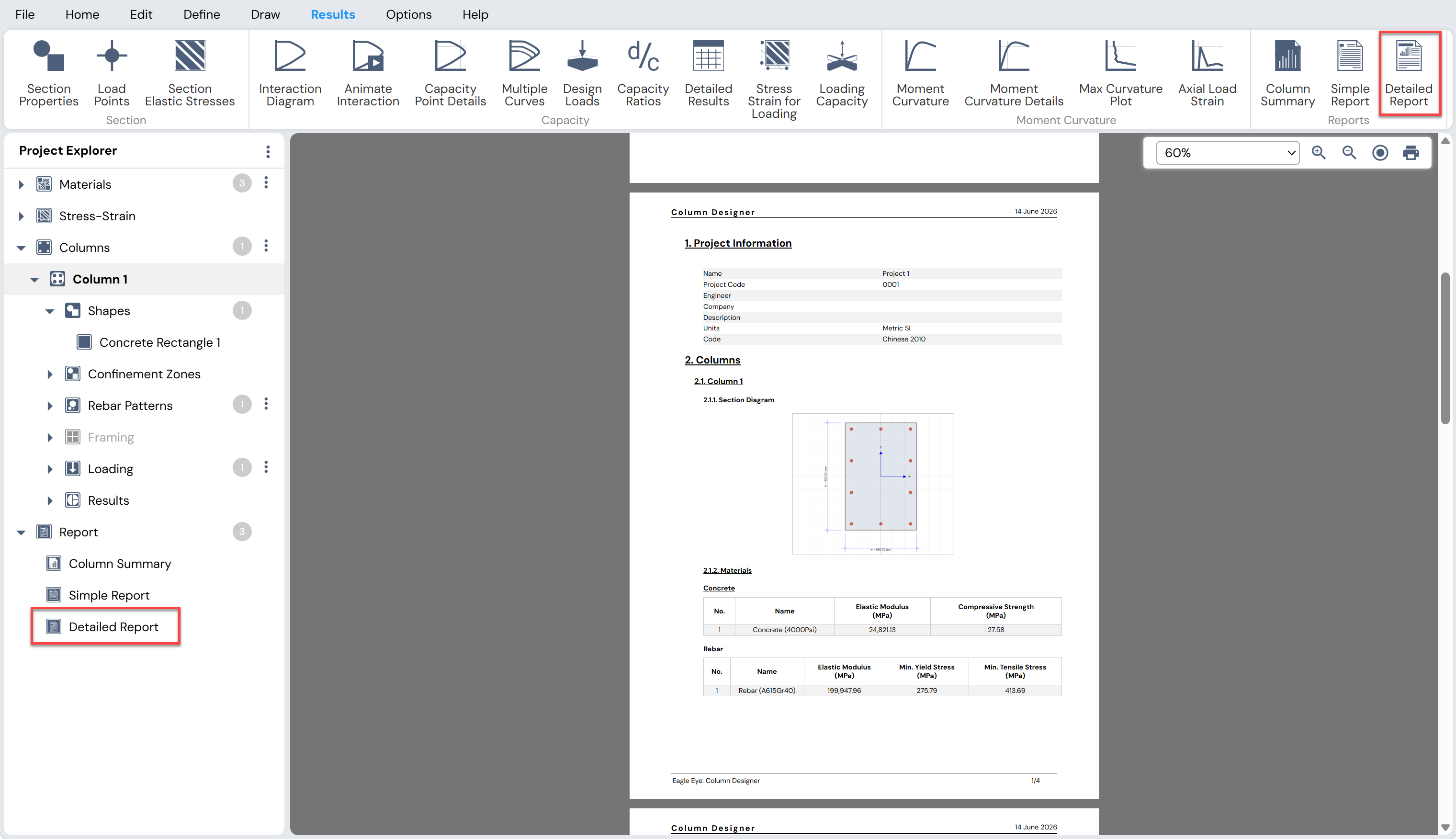
Task: Open Section Properties tool
Action: (x=48, y=73)
